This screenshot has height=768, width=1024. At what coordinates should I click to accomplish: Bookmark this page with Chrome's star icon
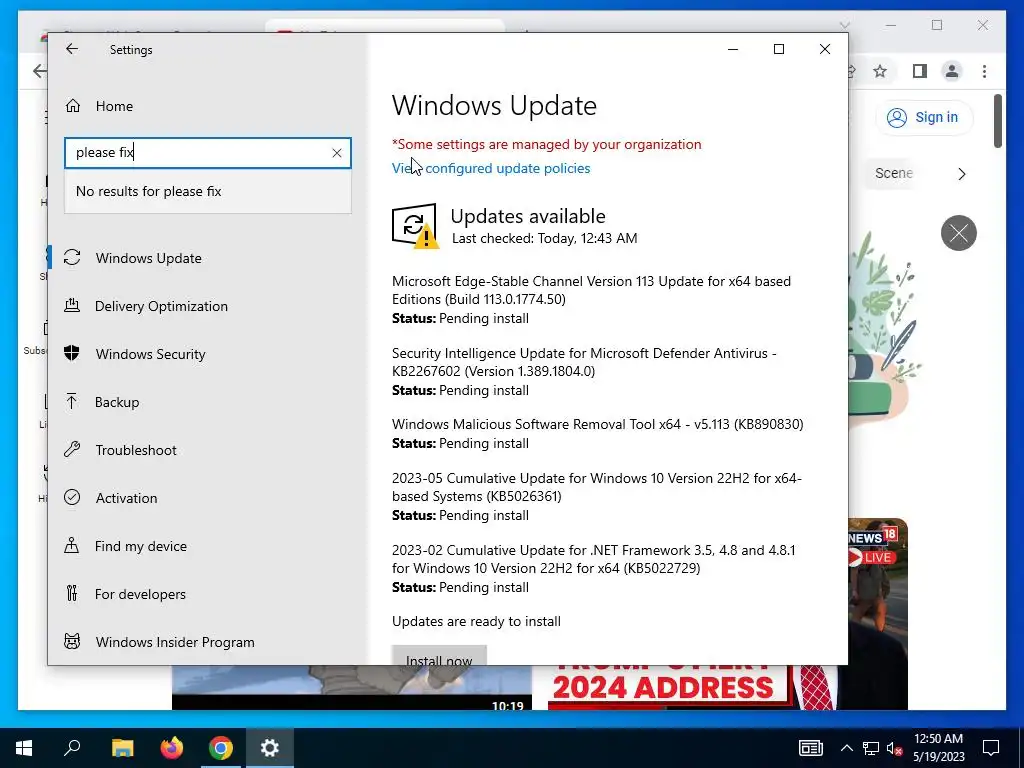tap(880, 71)
